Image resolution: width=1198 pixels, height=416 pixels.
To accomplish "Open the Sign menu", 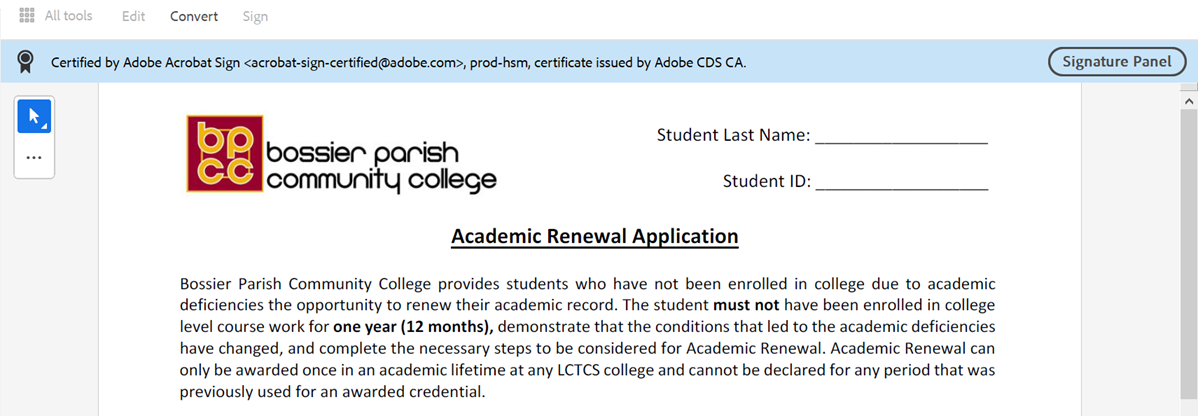I will coord(255,16).
